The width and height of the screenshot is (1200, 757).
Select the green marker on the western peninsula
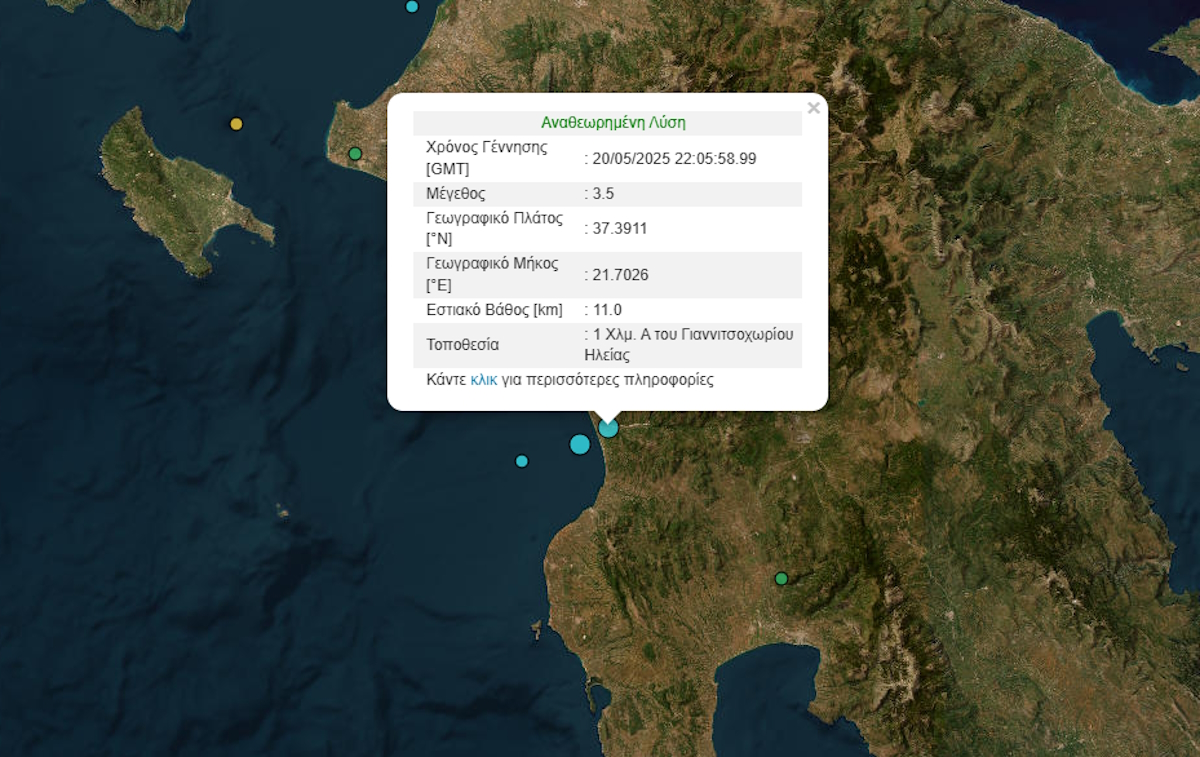point(355,154)
